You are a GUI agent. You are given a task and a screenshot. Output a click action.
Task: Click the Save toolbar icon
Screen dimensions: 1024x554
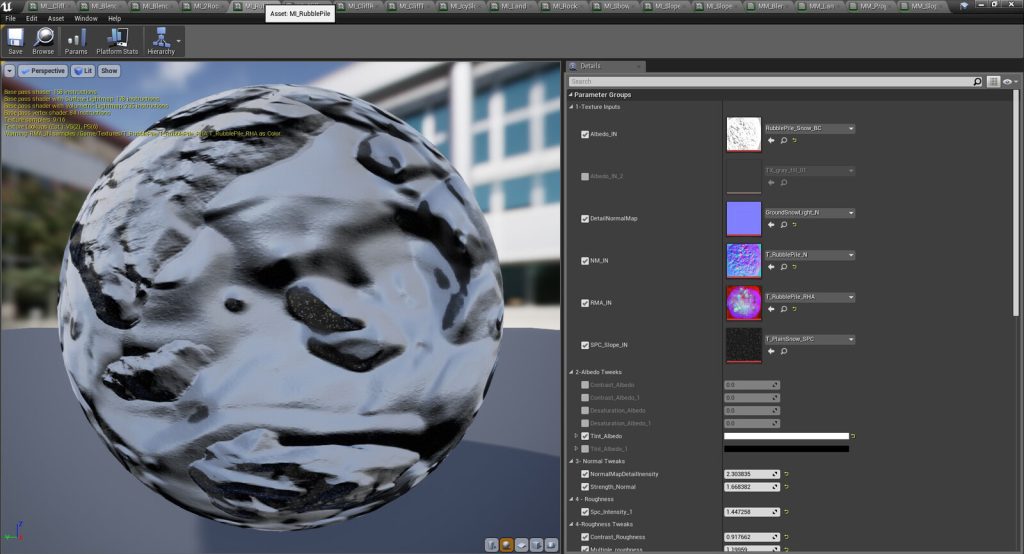(15, 40)
